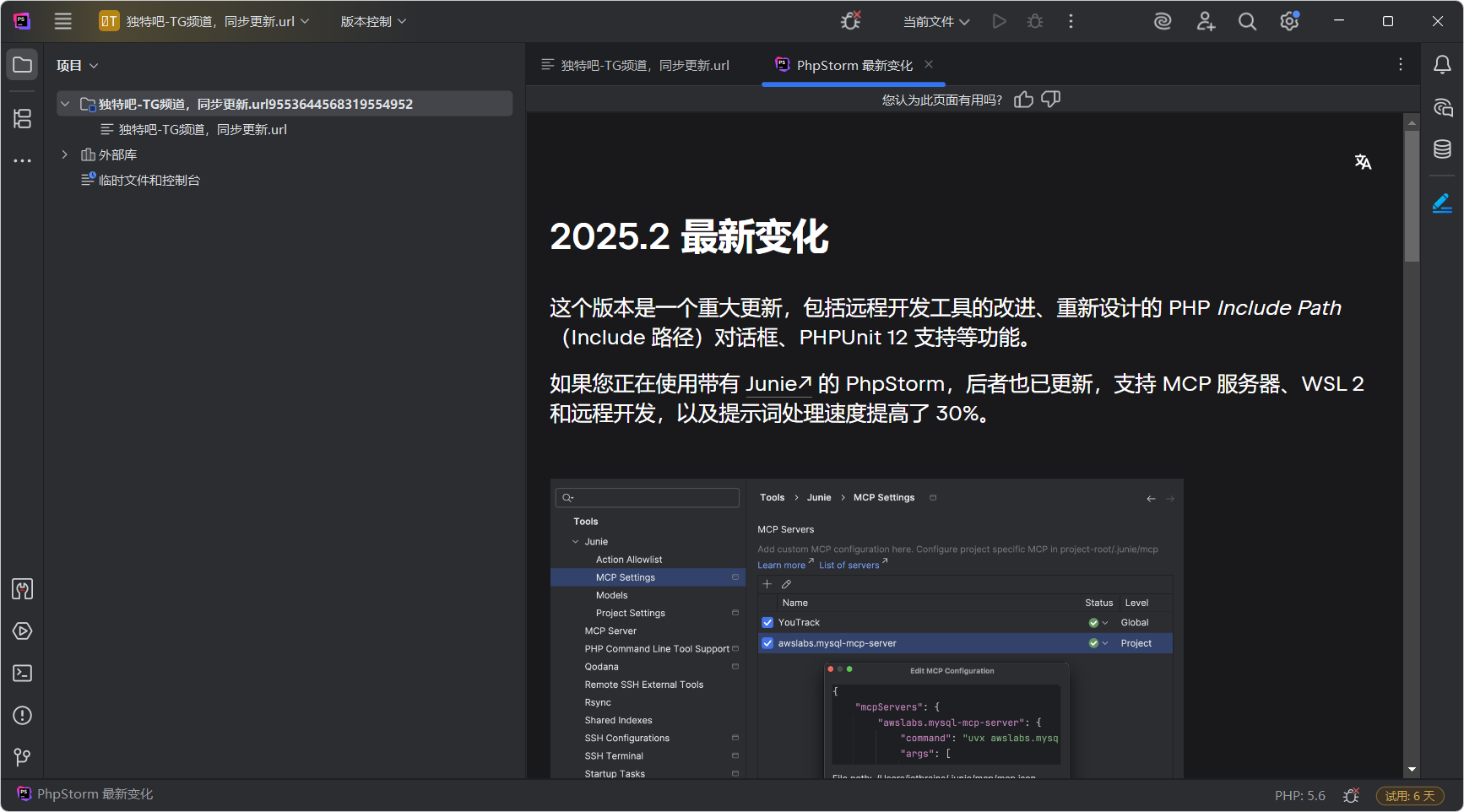The image size is (1464, 812).
Task: Open the Terminal tool window icon
Action: click(x=23, y=673)
